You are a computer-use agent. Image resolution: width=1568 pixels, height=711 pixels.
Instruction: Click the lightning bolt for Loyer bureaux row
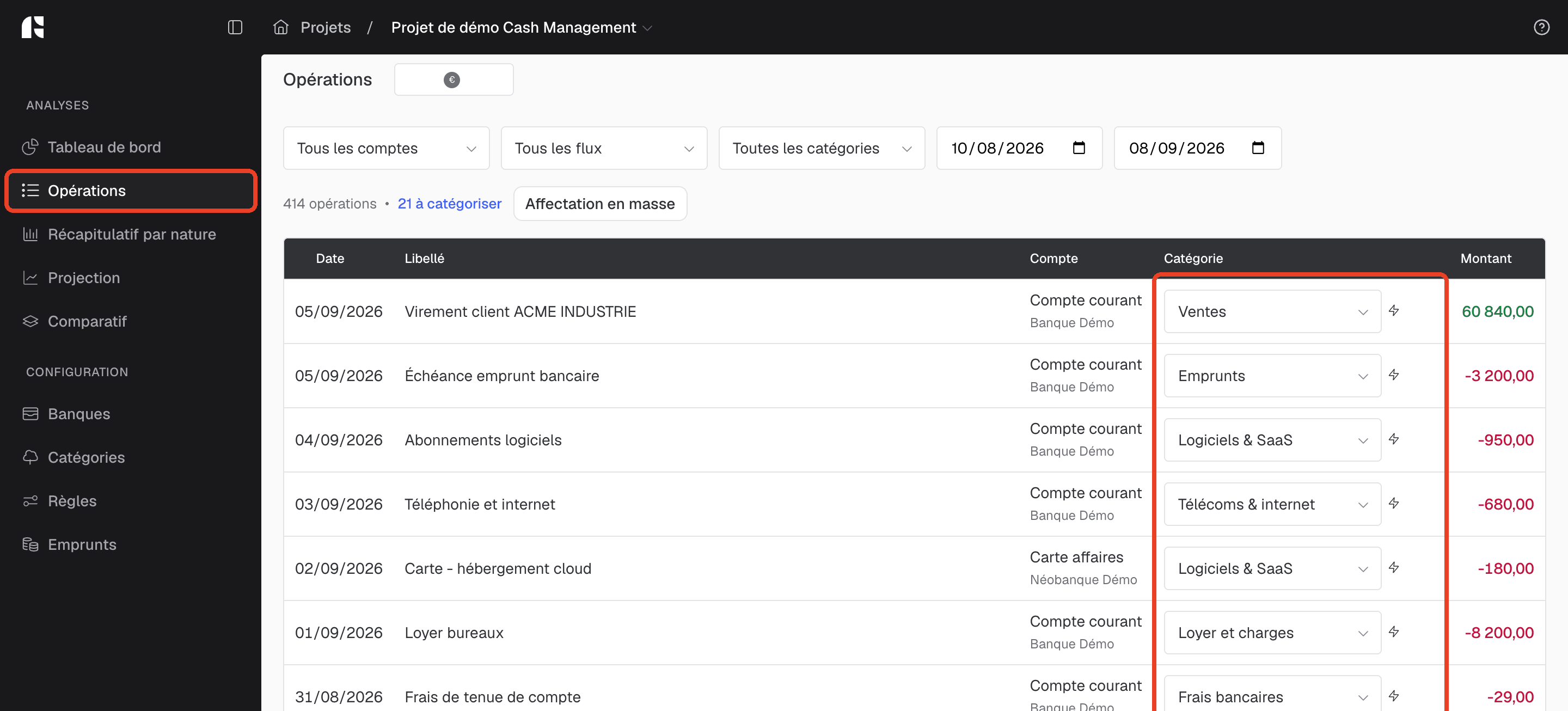click(x=1394, y=632)
